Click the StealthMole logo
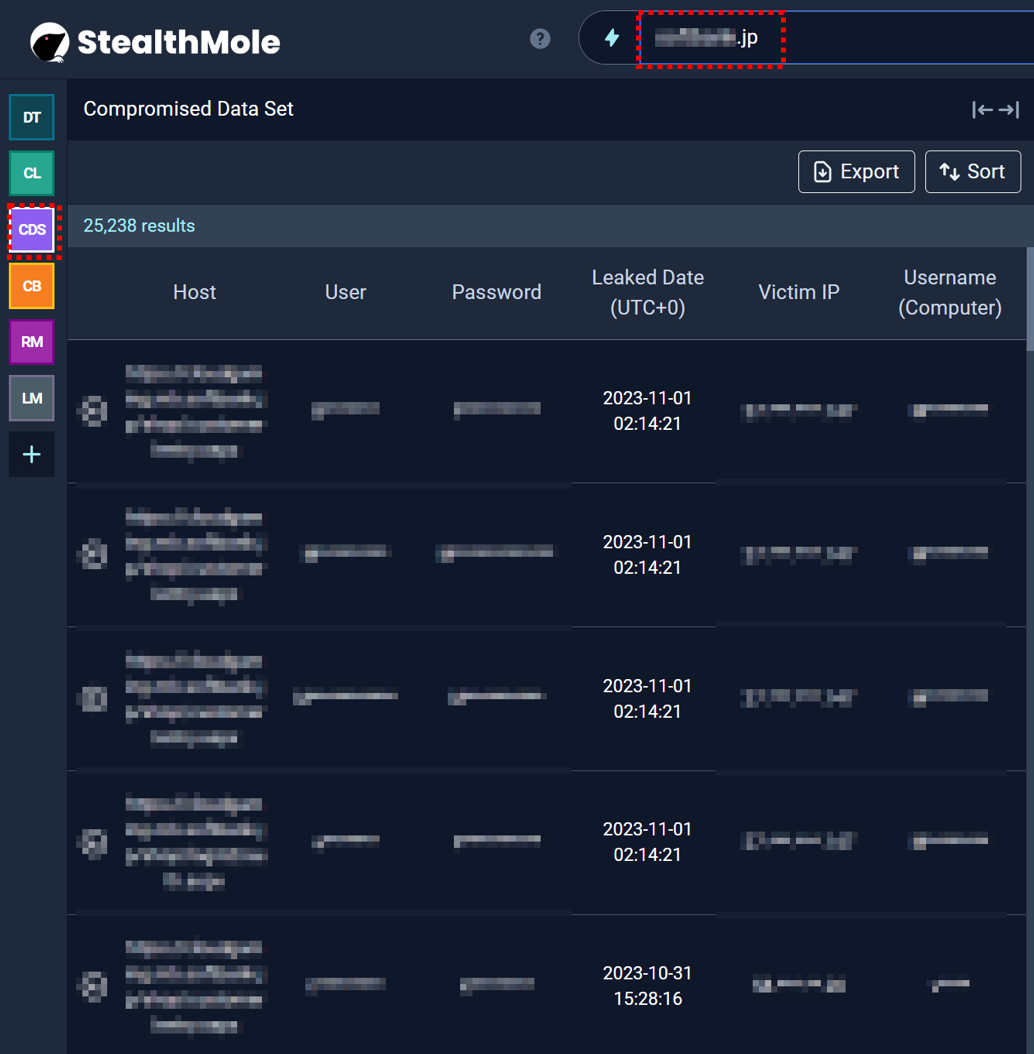 [155, 42]
